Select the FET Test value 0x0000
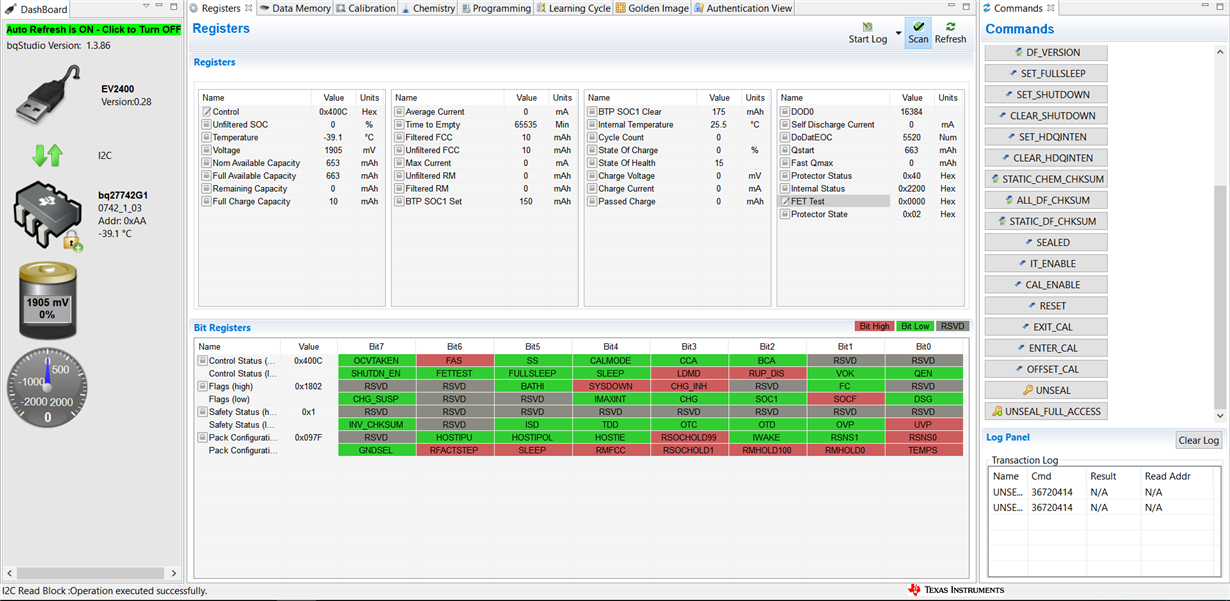 tap(912, 201)
